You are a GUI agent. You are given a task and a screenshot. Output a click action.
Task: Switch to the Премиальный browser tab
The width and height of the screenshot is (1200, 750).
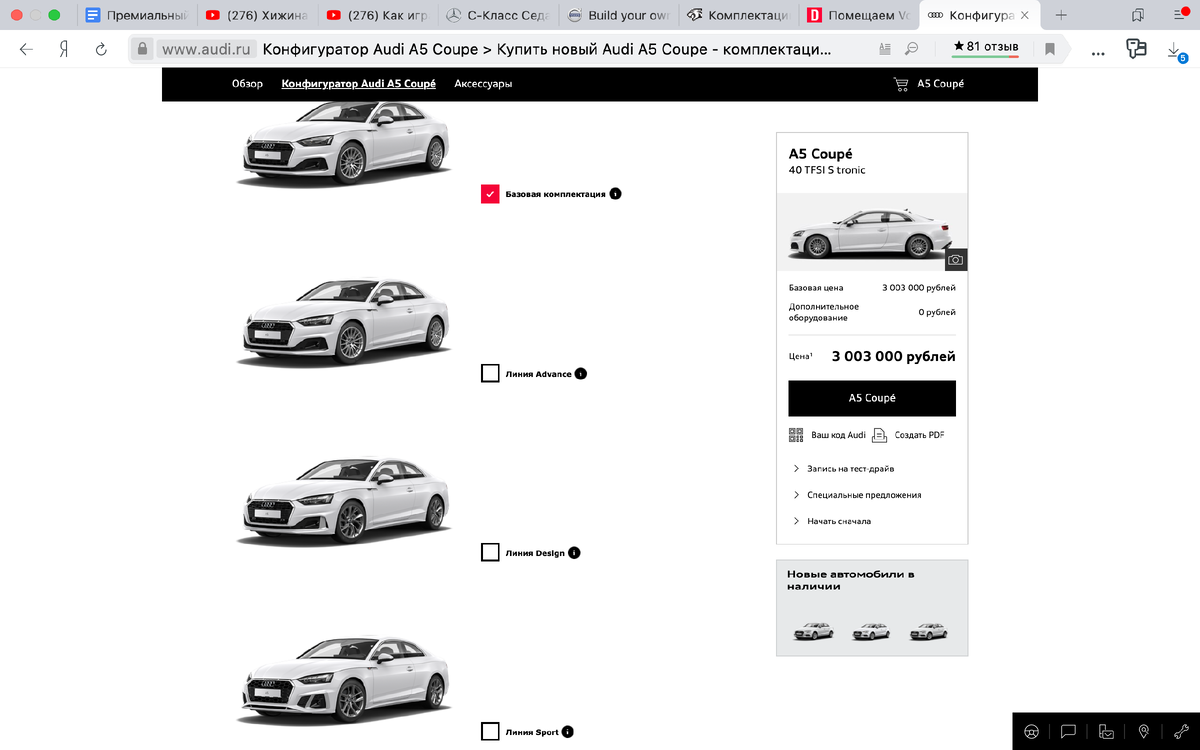(x=136, y=15)
